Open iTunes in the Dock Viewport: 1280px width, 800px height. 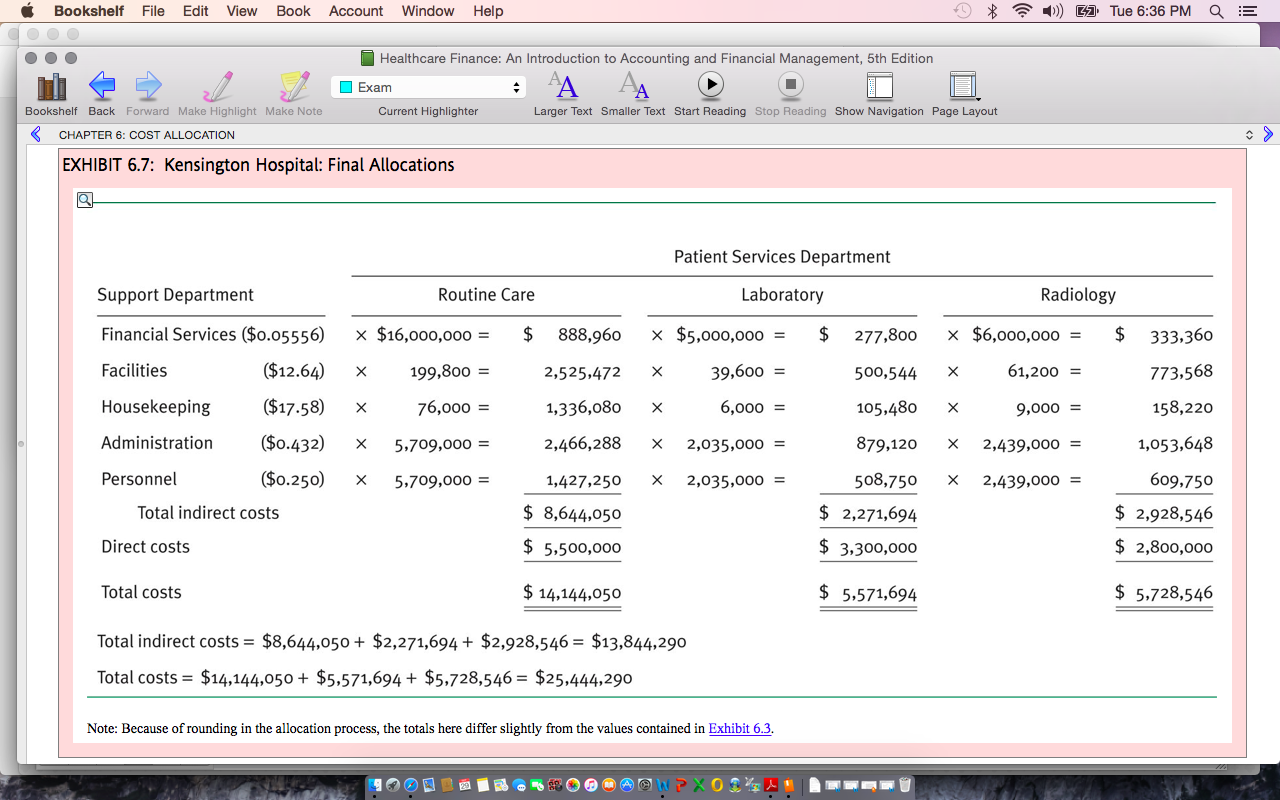click(x=591, y=785)
